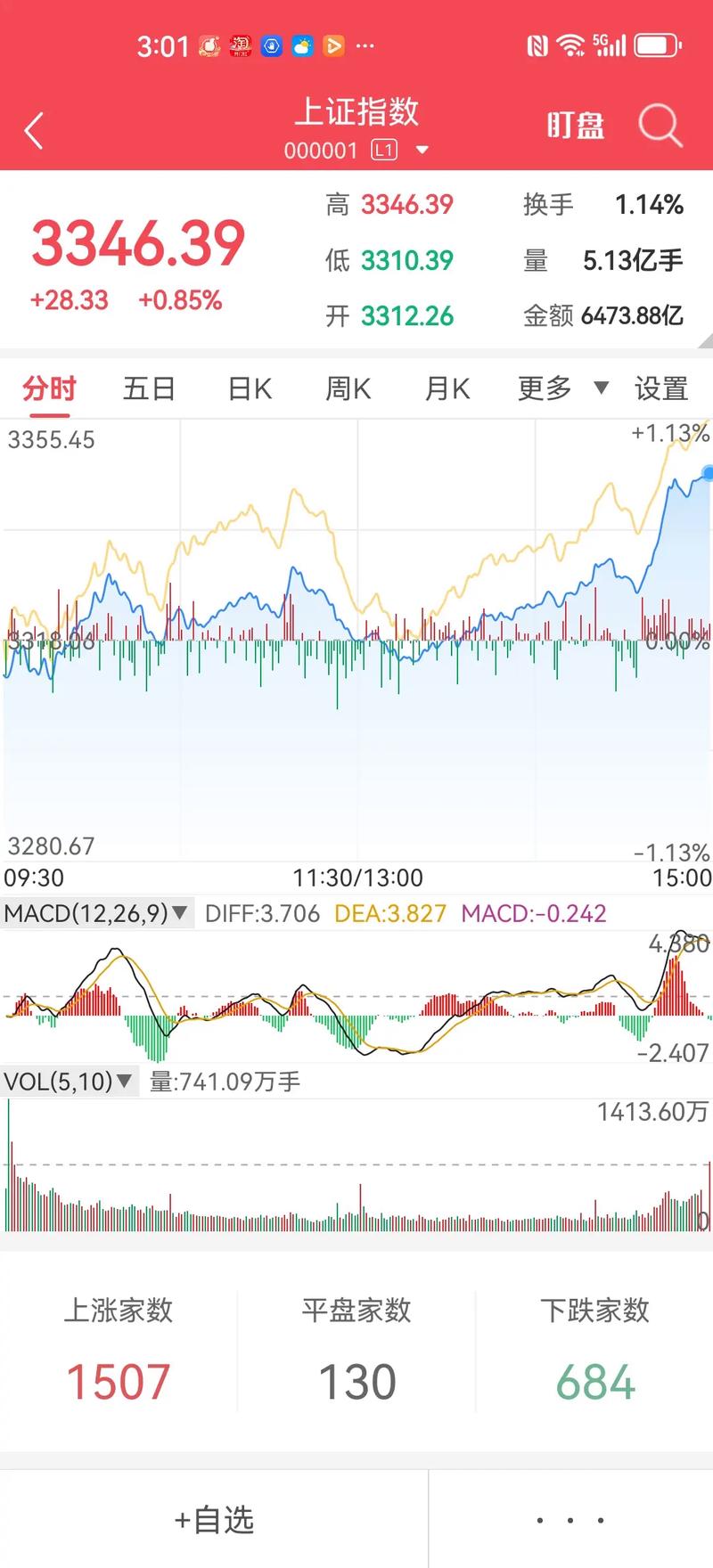
Task: Open the search magnifier icon
Action: point(660,126)
